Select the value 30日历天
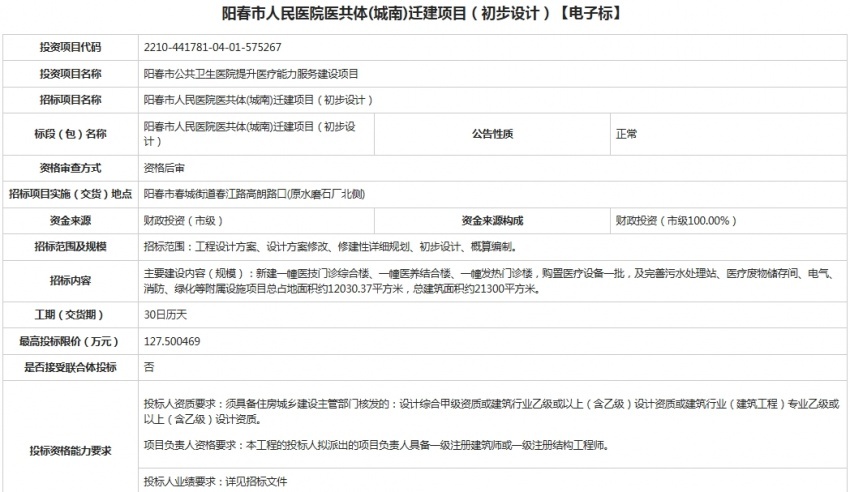Screen dimensions: 850x492 tap(165, 315)
